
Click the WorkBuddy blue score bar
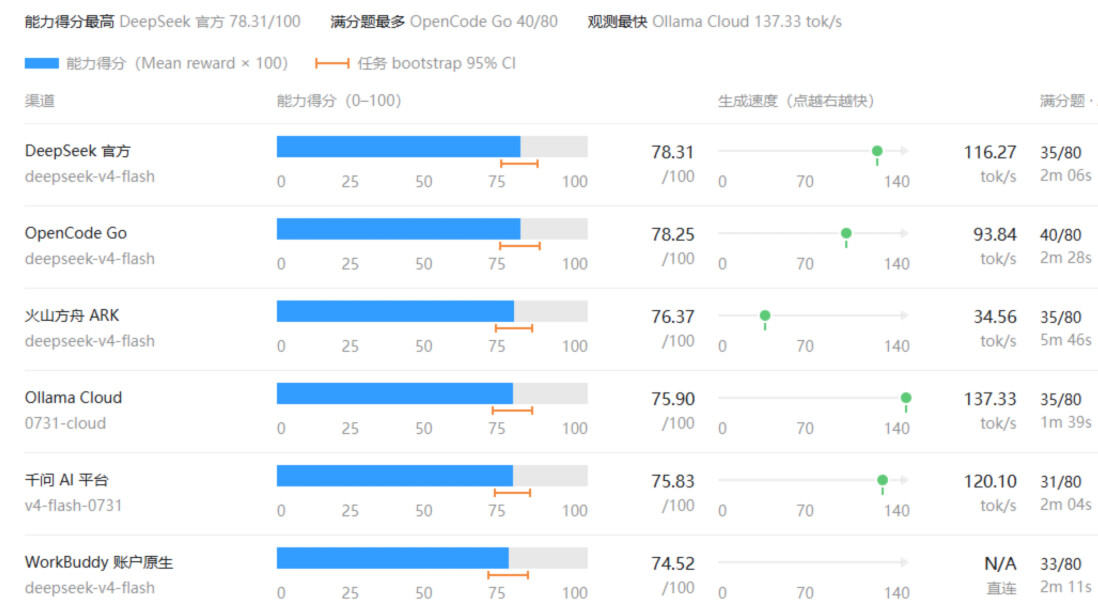coord(392,558)
